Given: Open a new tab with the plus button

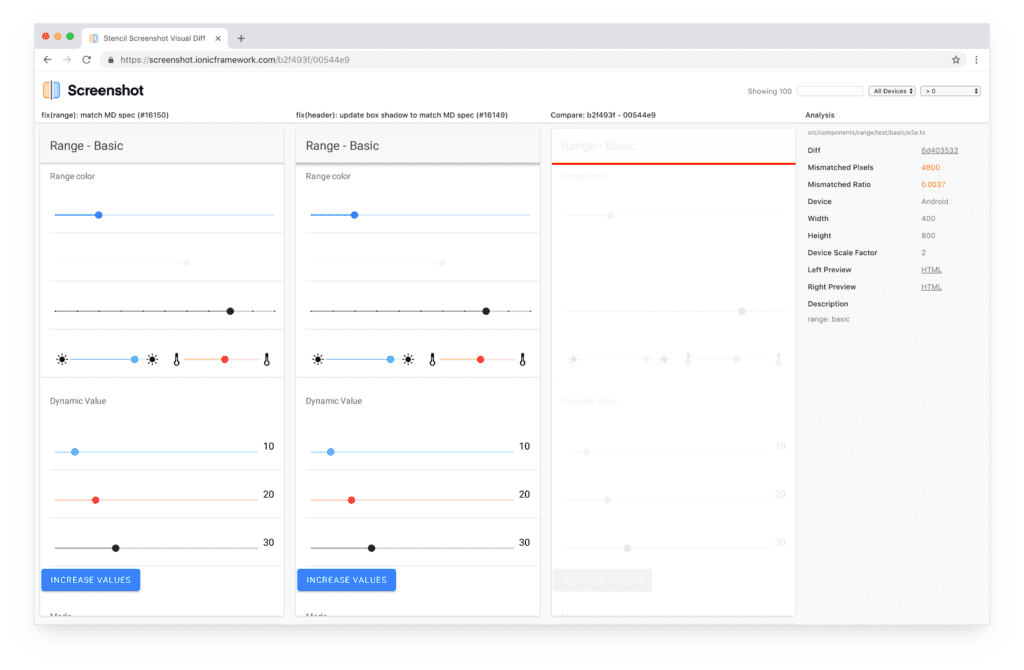Looking at the screenshot, I should 241,38.
